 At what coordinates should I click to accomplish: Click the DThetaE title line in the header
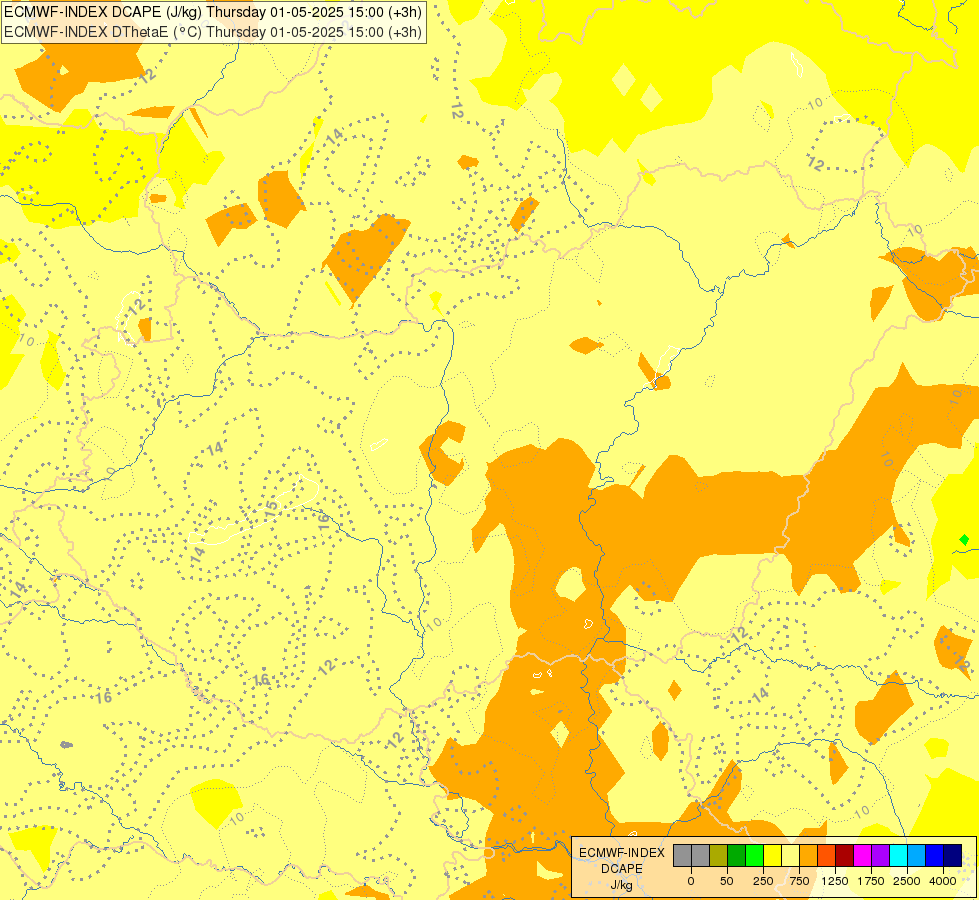coord(213,32)
